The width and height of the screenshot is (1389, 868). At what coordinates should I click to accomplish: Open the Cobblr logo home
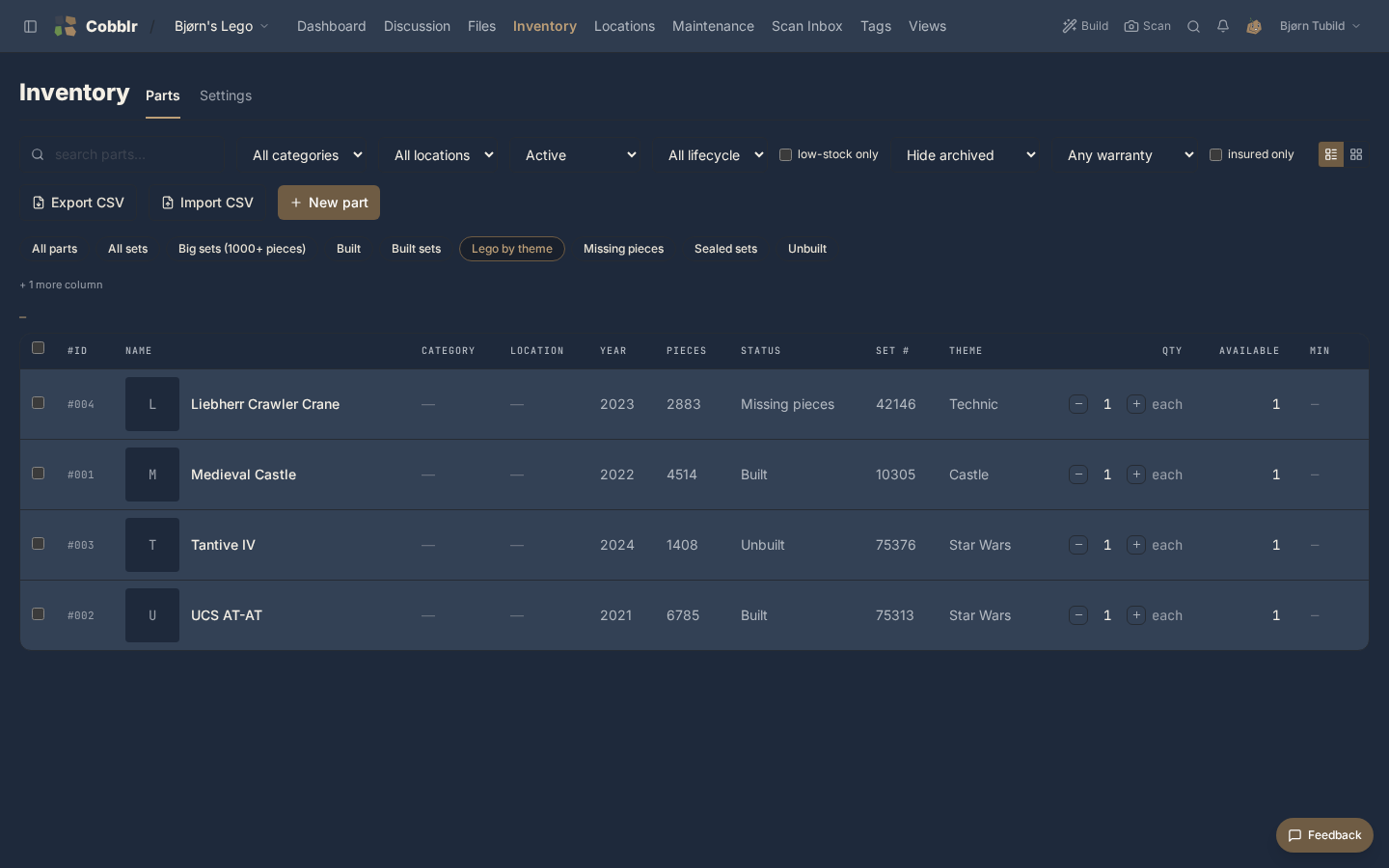(x=95, y=26)
